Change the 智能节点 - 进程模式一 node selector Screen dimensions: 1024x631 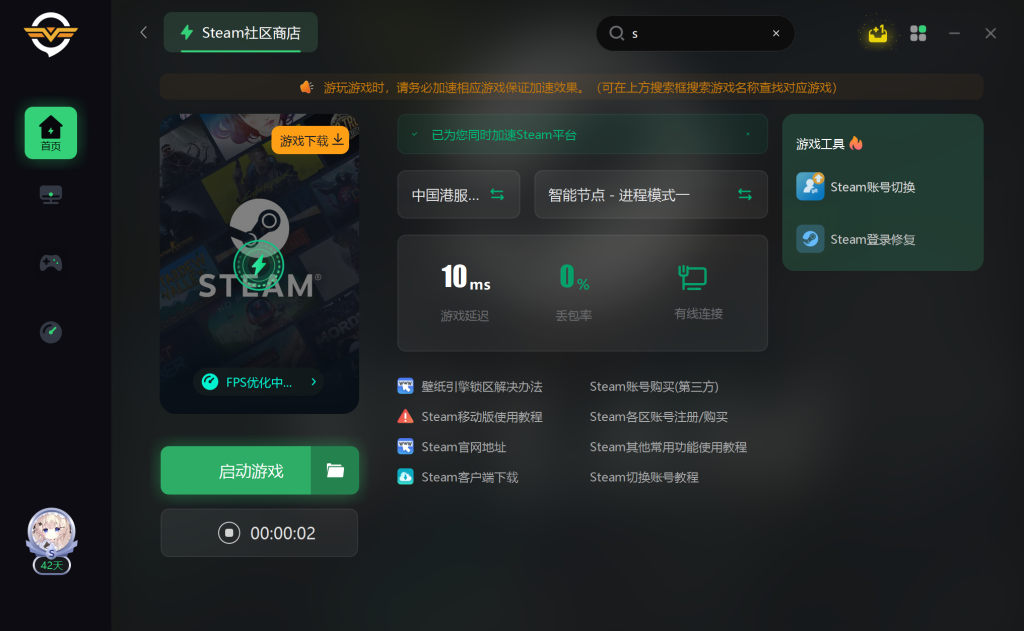[x=650, y=195]
